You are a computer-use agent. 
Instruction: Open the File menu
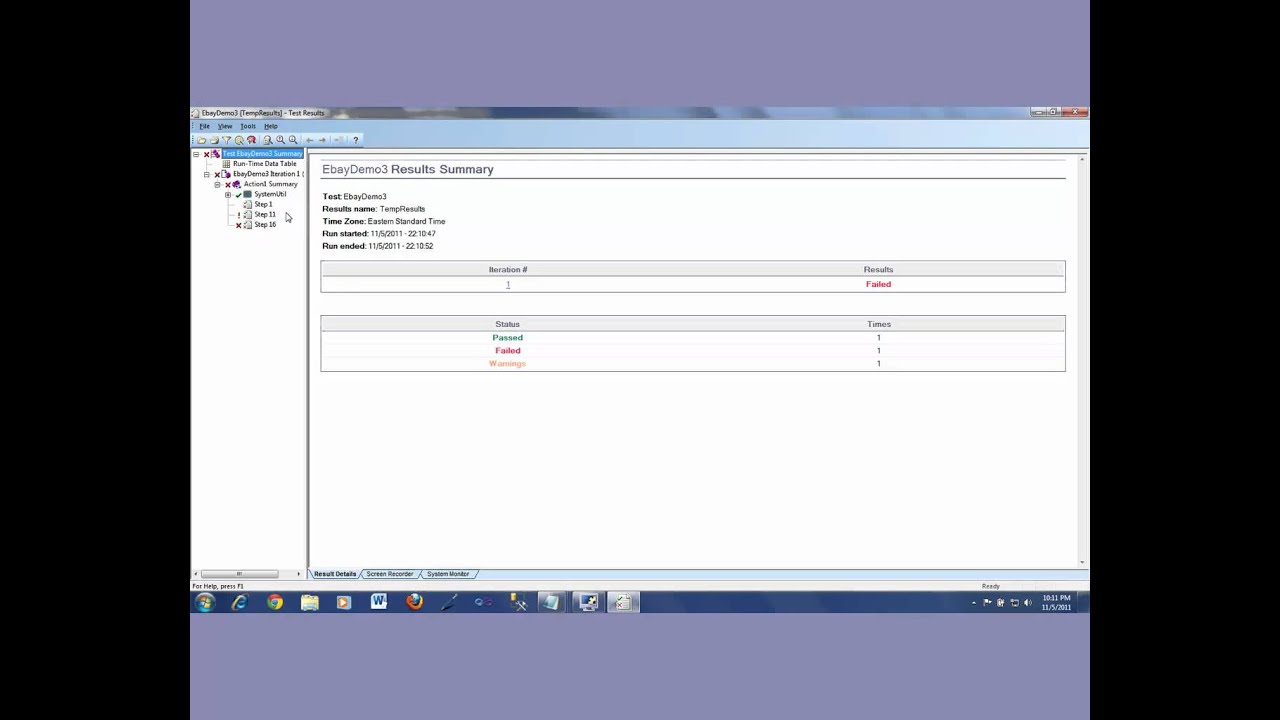[204, 126]
